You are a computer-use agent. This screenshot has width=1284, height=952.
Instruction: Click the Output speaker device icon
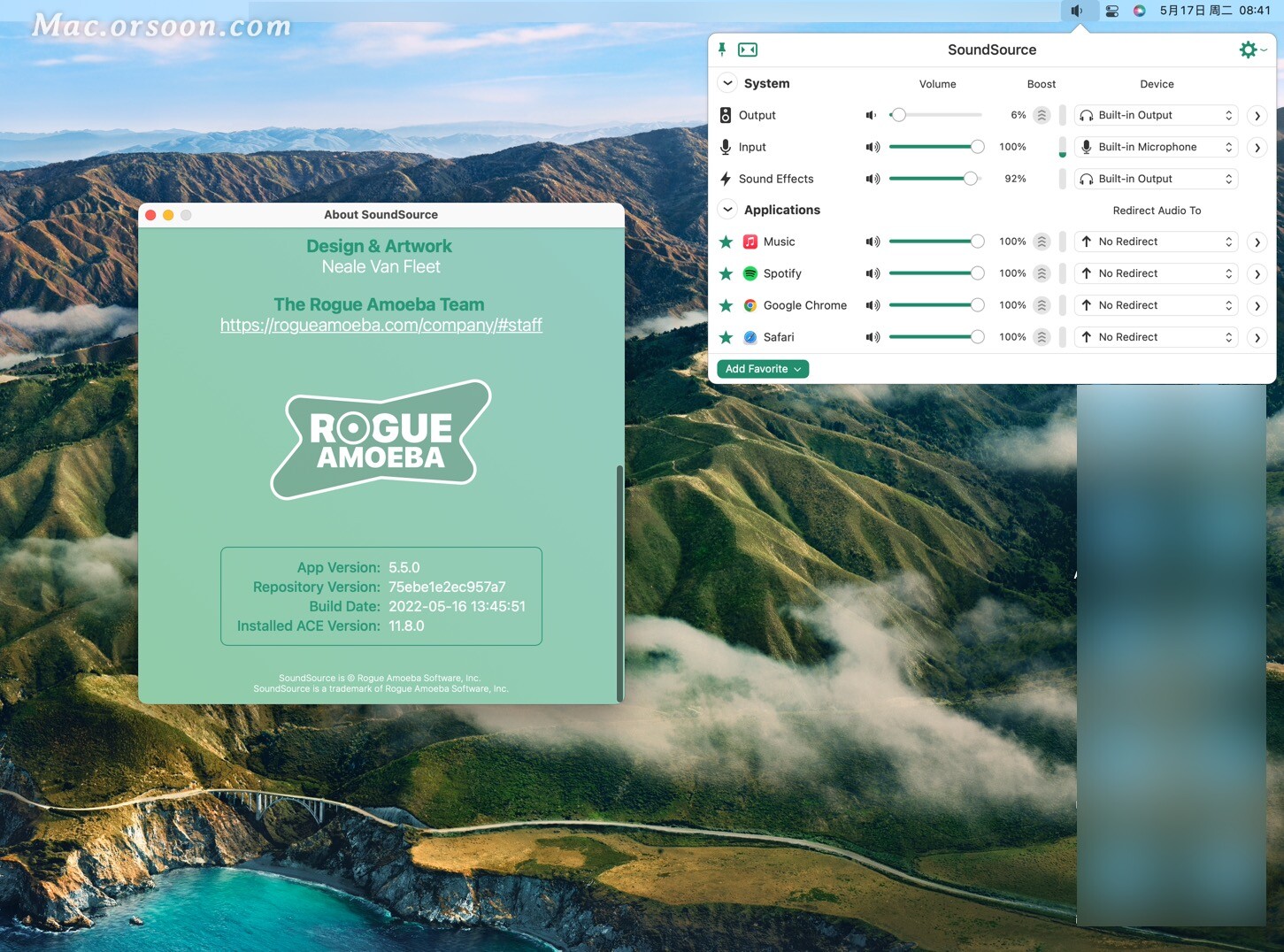pos(726,115)
